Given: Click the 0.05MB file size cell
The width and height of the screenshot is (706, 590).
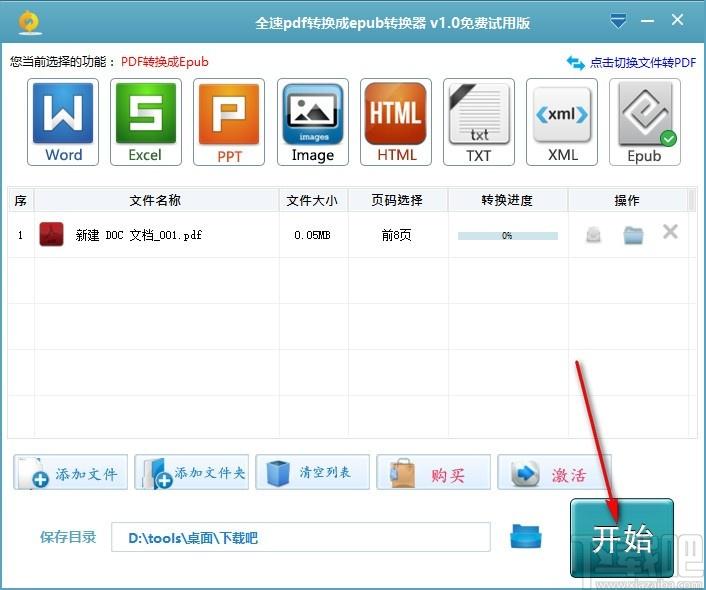Looking at the screenshot, I should pyautogui.click(x=312, y=235).
